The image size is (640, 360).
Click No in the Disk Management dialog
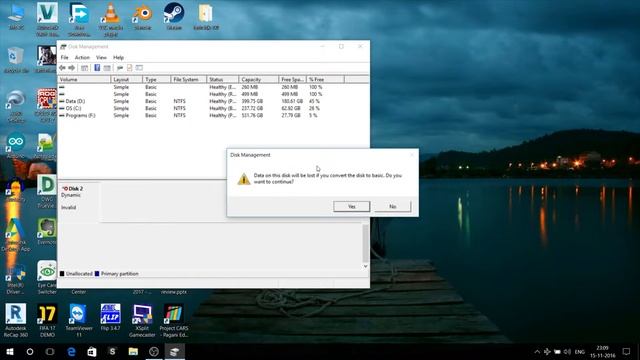[392, 207]
